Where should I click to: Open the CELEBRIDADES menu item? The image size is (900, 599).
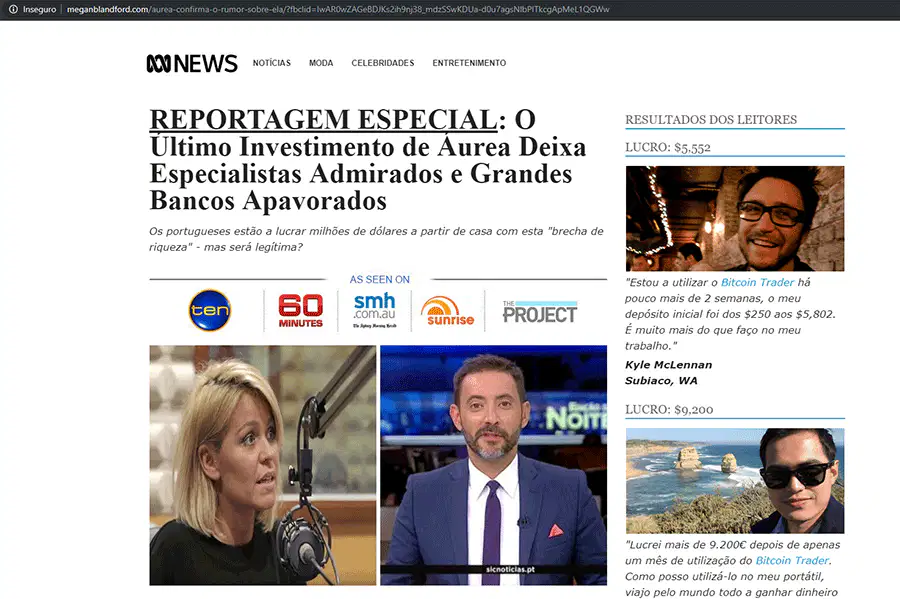[x=383, y=63]
